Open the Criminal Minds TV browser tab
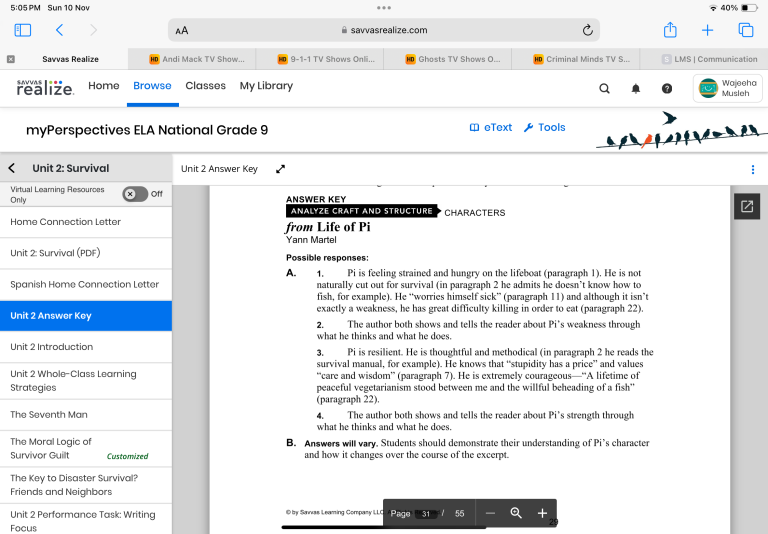The height and width of the screenshot is (534, 768). [580, 59]
